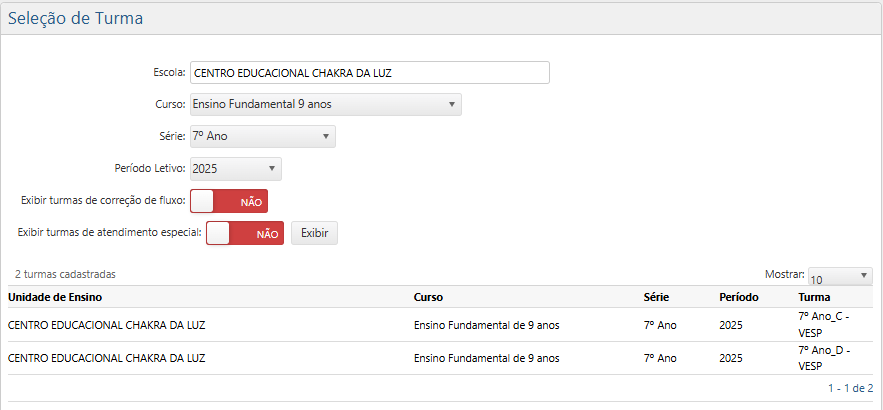Screen dimensions: 883x410
Task: Select turma 7º Ano_C - VESP
Action: (823, 323)
